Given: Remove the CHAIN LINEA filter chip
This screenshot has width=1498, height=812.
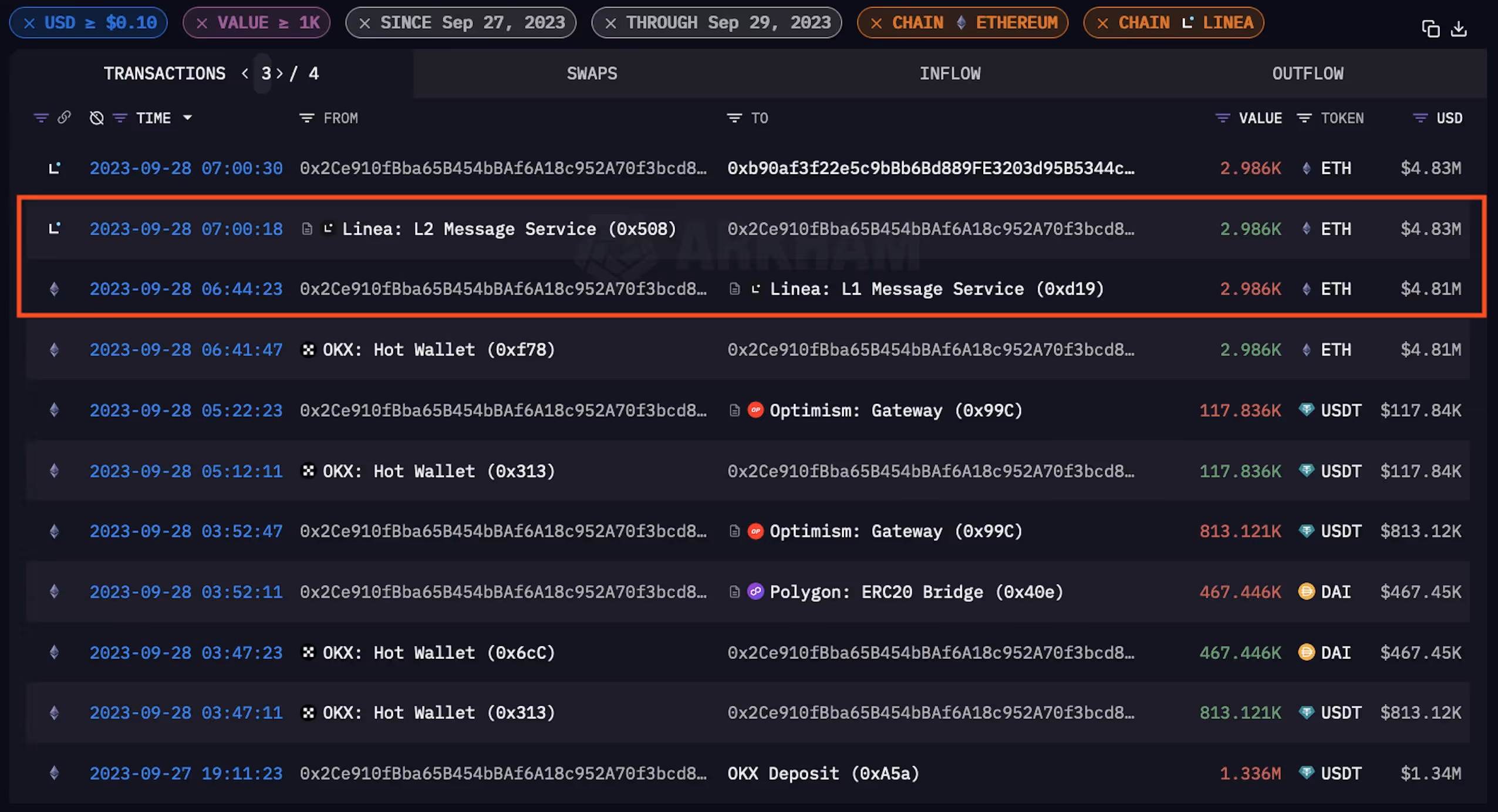Looking at the screenshot, I should (x=1102, y=23).
